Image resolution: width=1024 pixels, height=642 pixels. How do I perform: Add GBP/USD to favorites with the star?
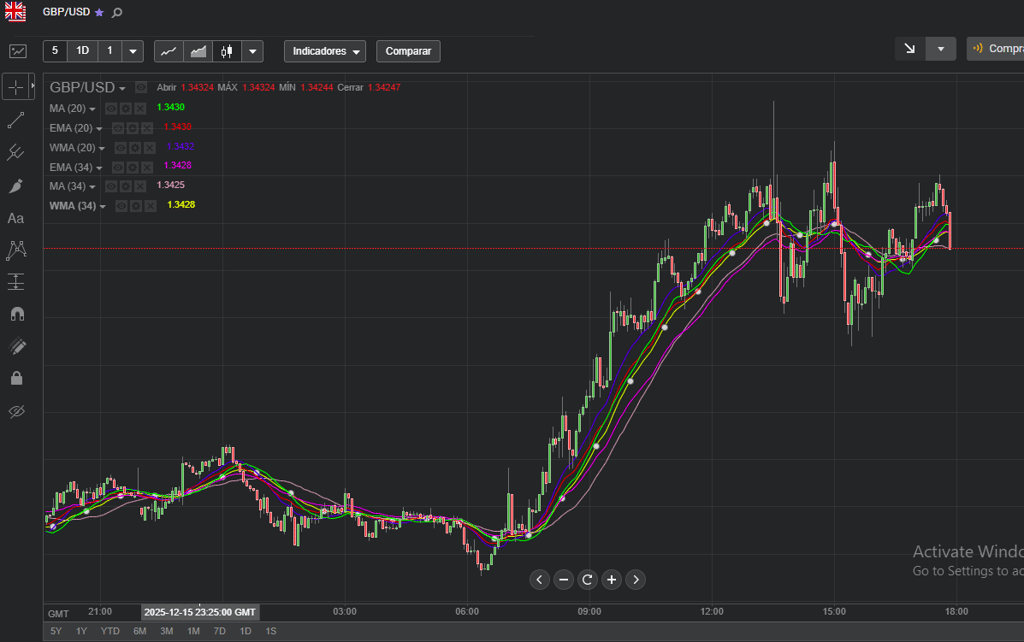(x=99, y=12)
